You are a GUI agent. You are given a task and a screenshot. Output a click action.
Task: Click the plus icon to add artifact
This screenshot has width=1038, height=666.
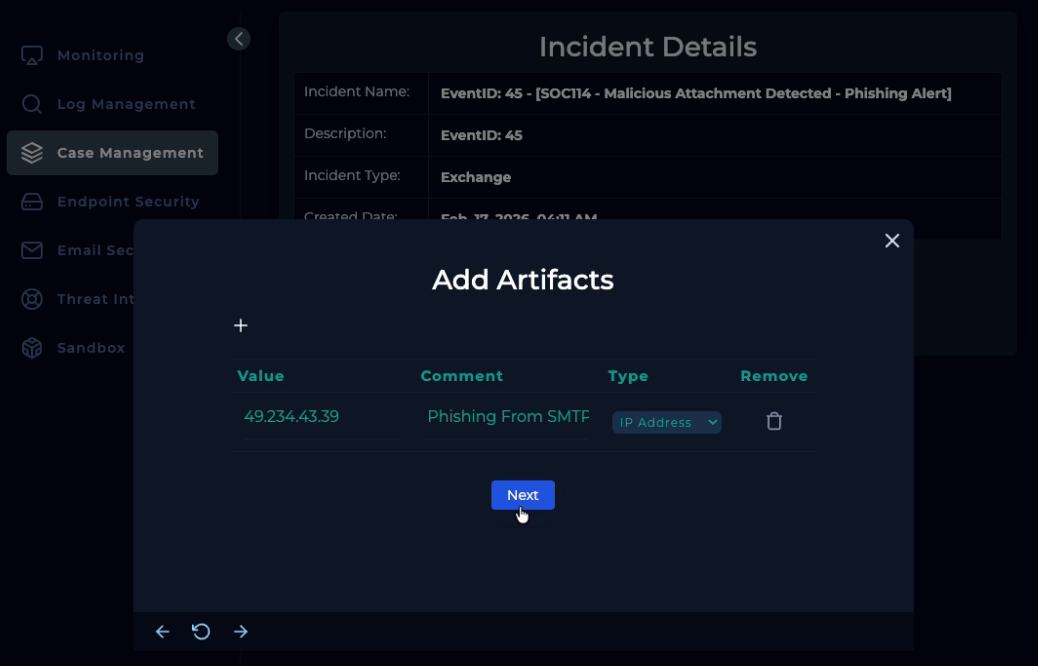pyautogui.click(x=240, y=326)
